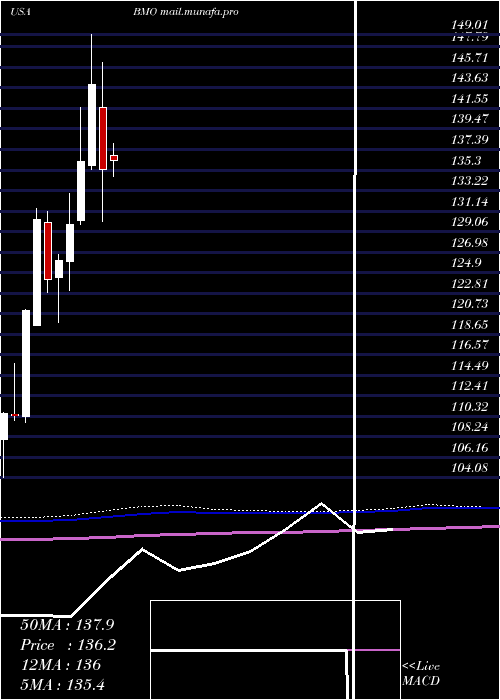The image size is (500, 700).
Task: Click the 104.08 price axis label
Action: [469, 468]
